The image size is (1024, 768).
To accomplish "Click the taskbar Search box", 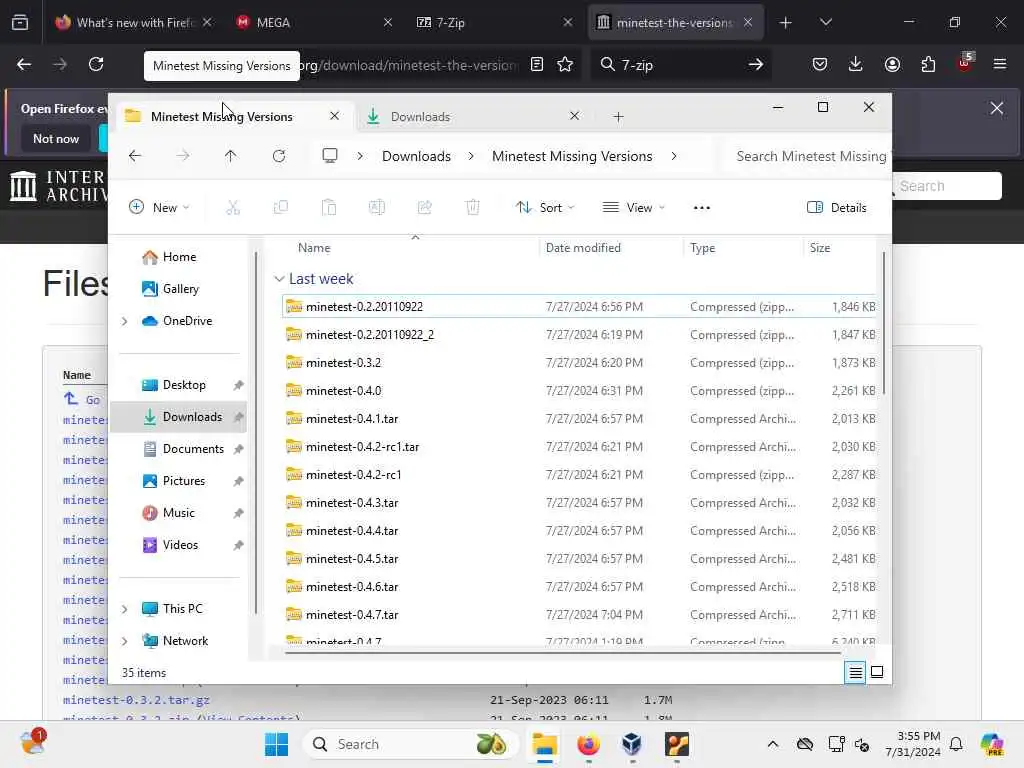I will [410, 744].
